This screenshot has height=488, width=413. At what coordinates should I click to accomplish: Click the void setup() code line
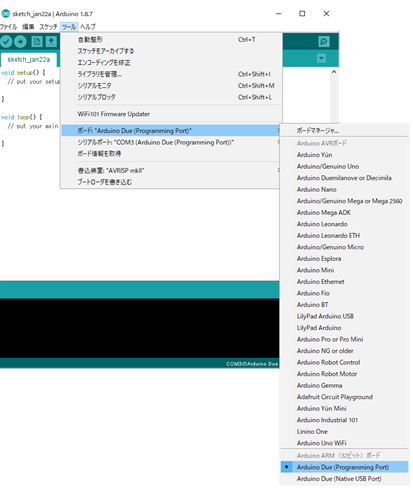tap(23, 72)
